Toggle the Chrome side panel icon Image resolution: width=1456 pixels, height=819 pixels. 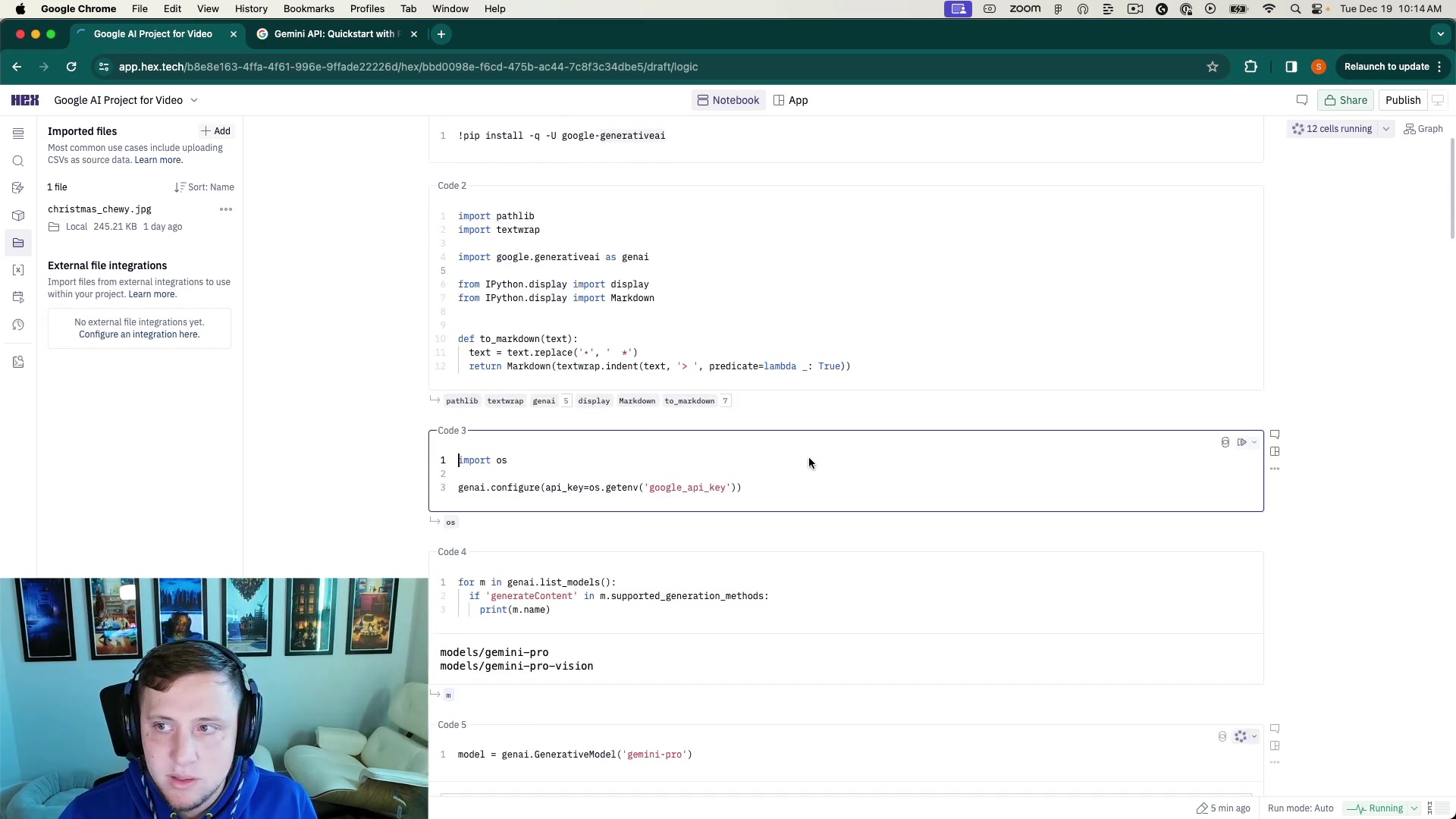click(1291, 67)
